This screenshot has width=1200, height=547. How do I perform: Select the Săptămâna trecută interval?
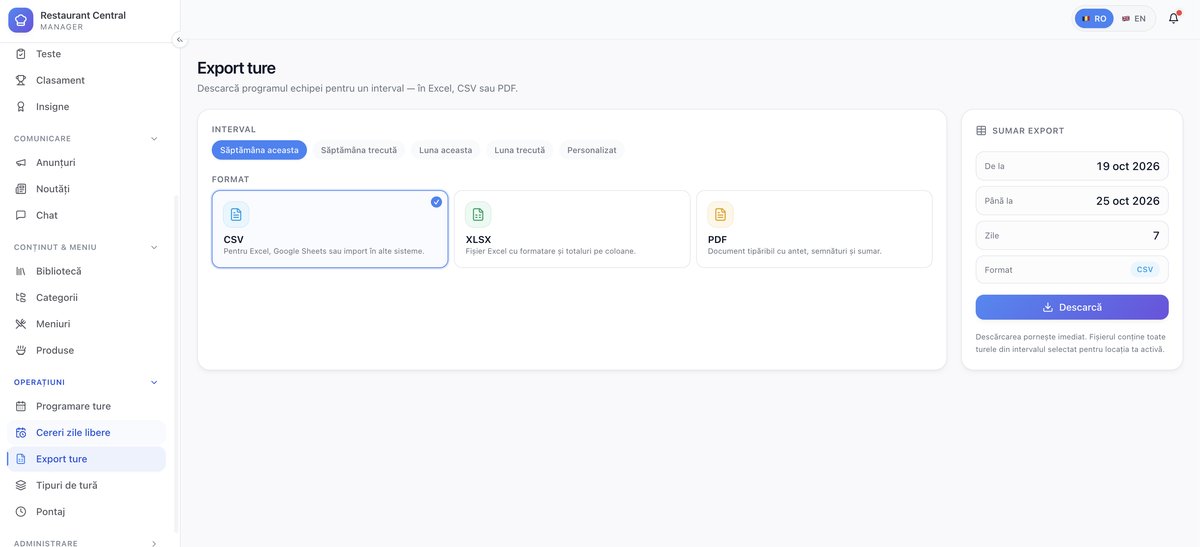tap(359, 150)
